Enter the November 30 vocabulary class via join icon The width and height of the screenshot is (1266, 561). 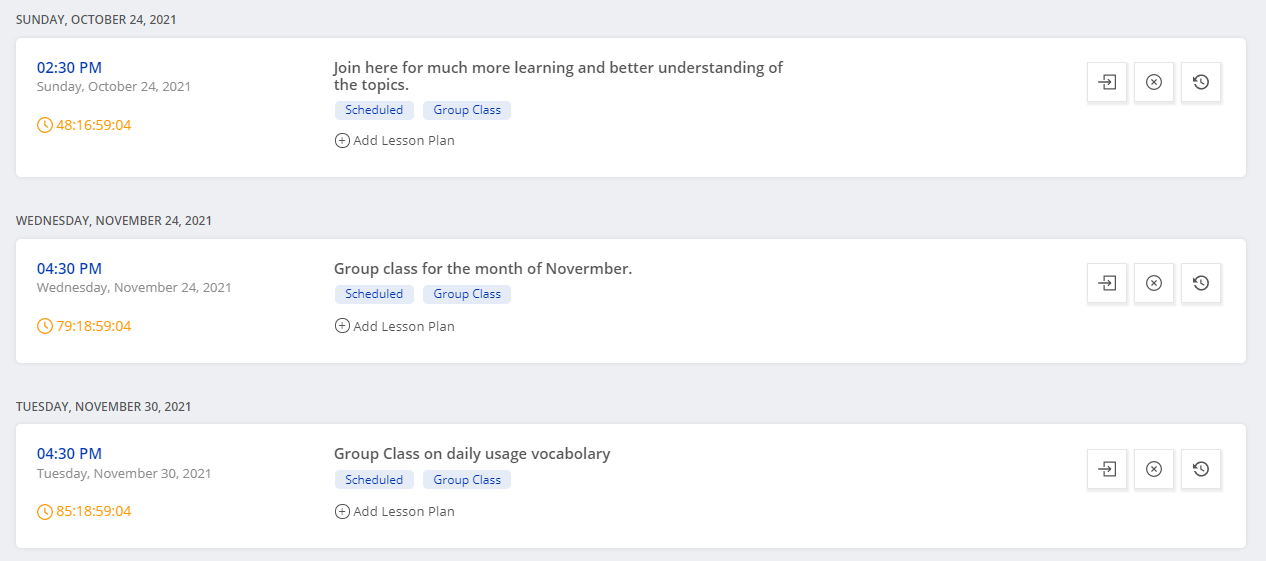click(1107, 468)
